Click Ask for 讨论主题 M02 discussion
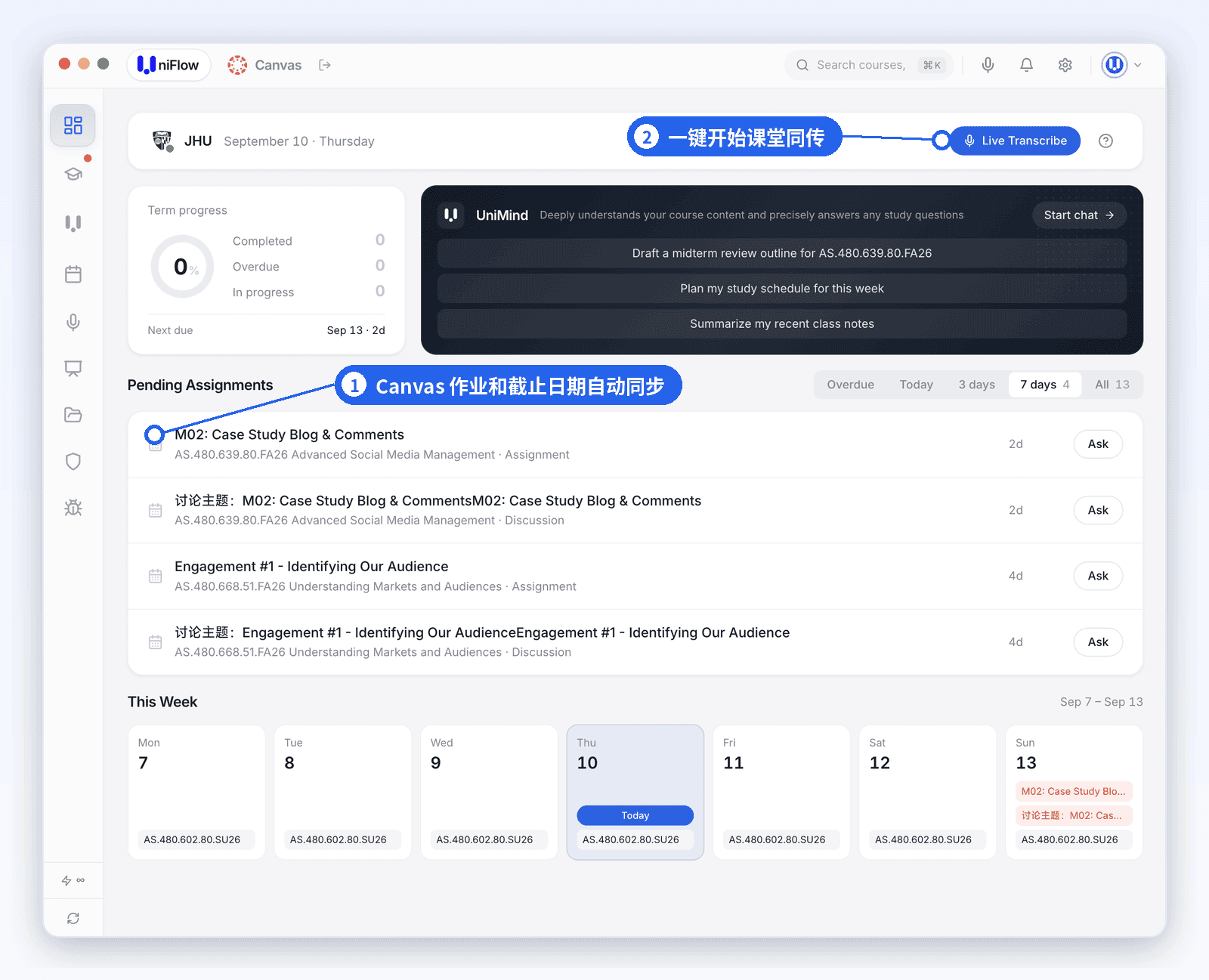 [x=1098, y=510]
